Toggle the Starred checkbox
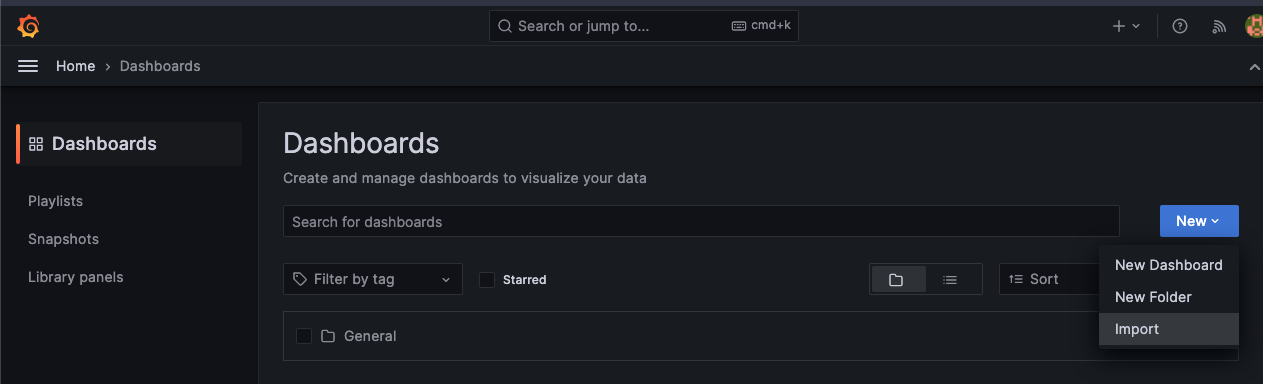 [487, 279]
